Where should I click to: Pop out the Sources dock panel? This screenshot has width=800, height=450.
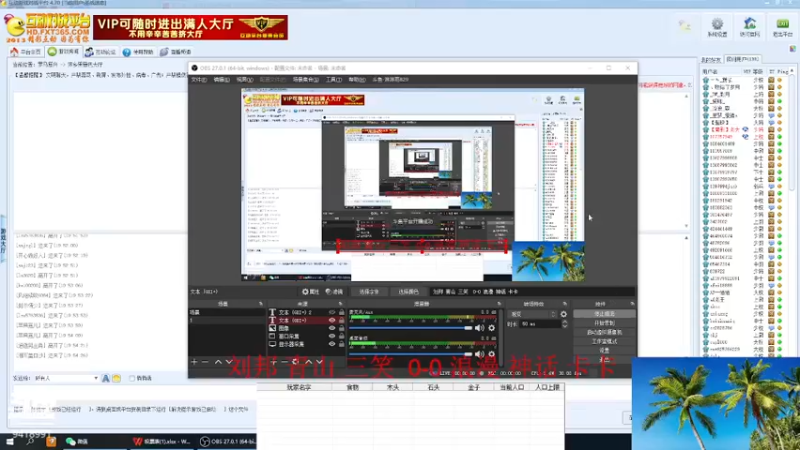(x=340, y=304)
